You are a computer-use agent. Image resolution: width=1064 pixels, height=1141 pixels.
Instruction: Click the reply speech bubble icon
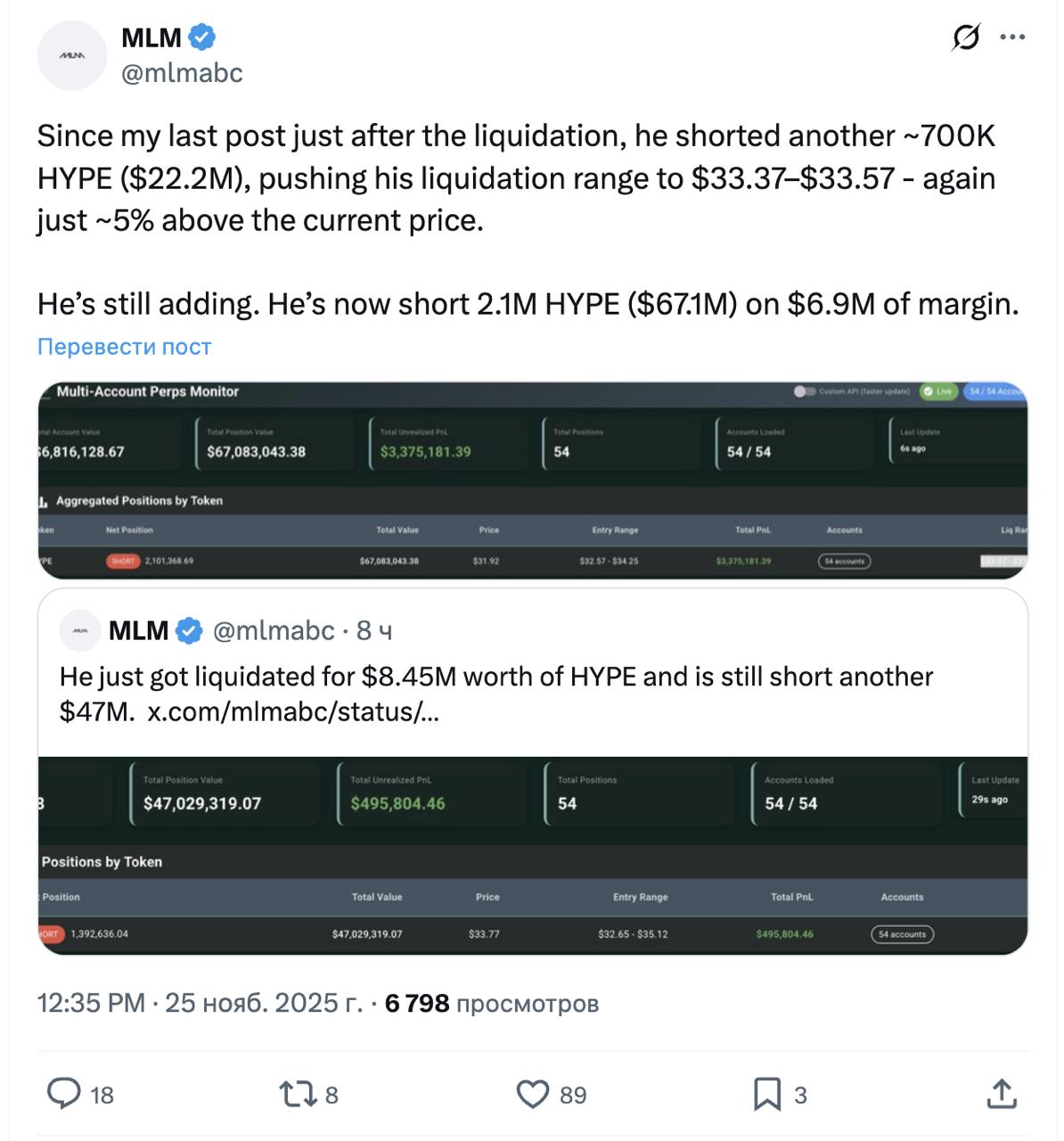[63, 1094]
